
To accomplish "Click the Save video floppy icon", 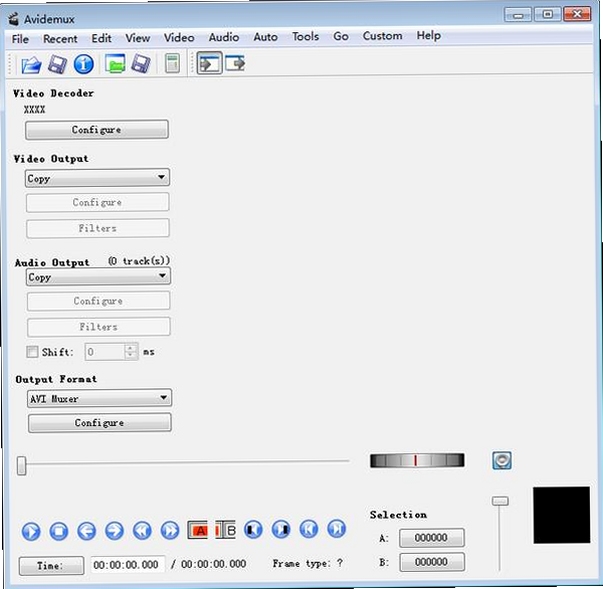I will 57,64.
